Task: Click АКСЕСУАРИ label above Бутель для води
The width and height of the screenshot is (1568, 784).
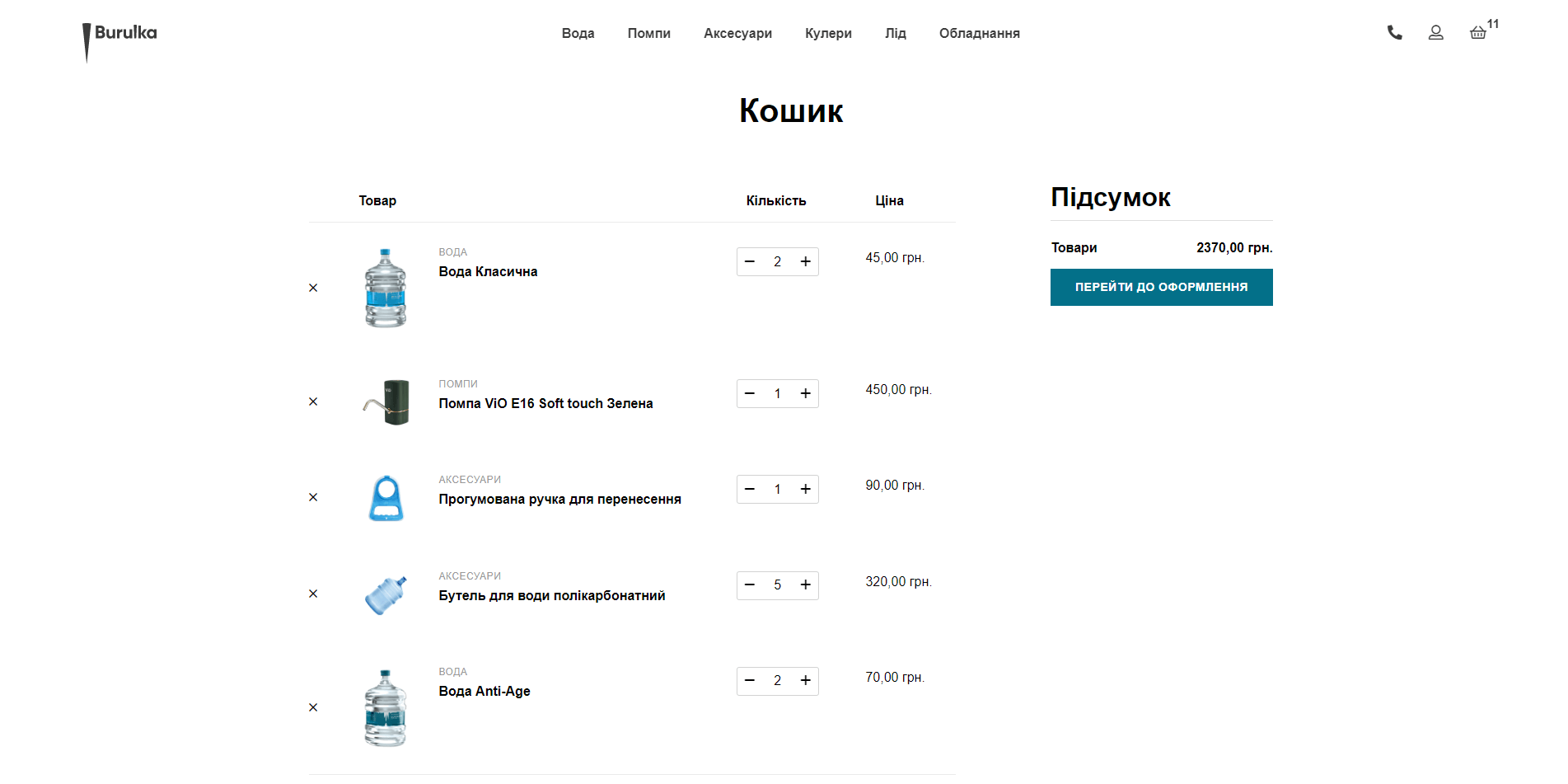Action: (470, 576)
